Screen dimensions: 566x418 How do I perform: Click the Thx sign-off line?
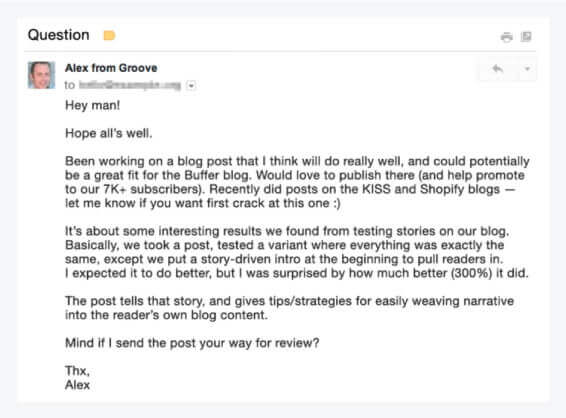tap(77, 371)
